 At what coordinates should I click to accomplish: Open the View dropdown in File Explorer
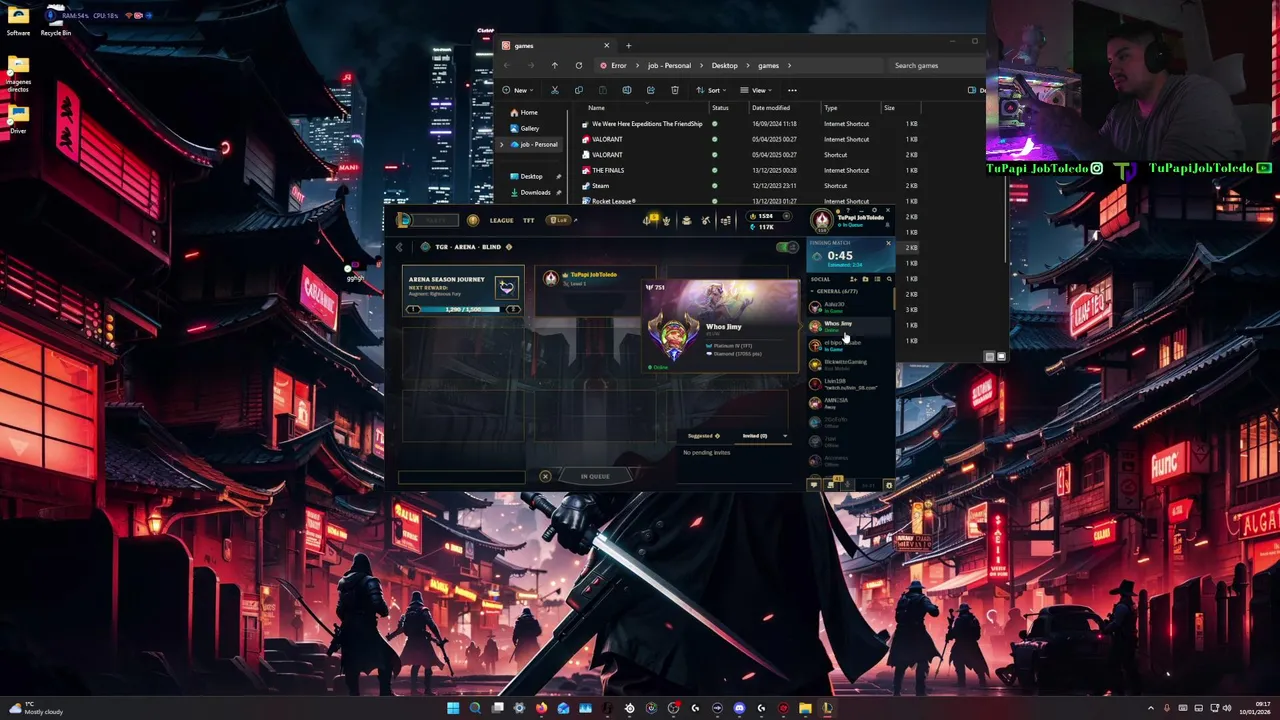756,90
